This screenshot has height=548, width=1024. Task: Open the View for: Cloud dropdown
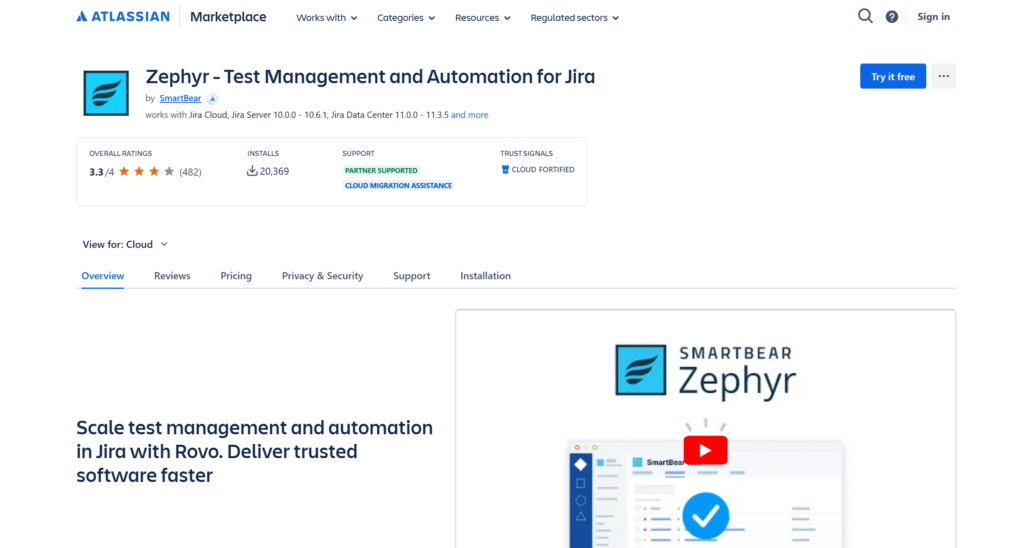click(x=125, y=244)
